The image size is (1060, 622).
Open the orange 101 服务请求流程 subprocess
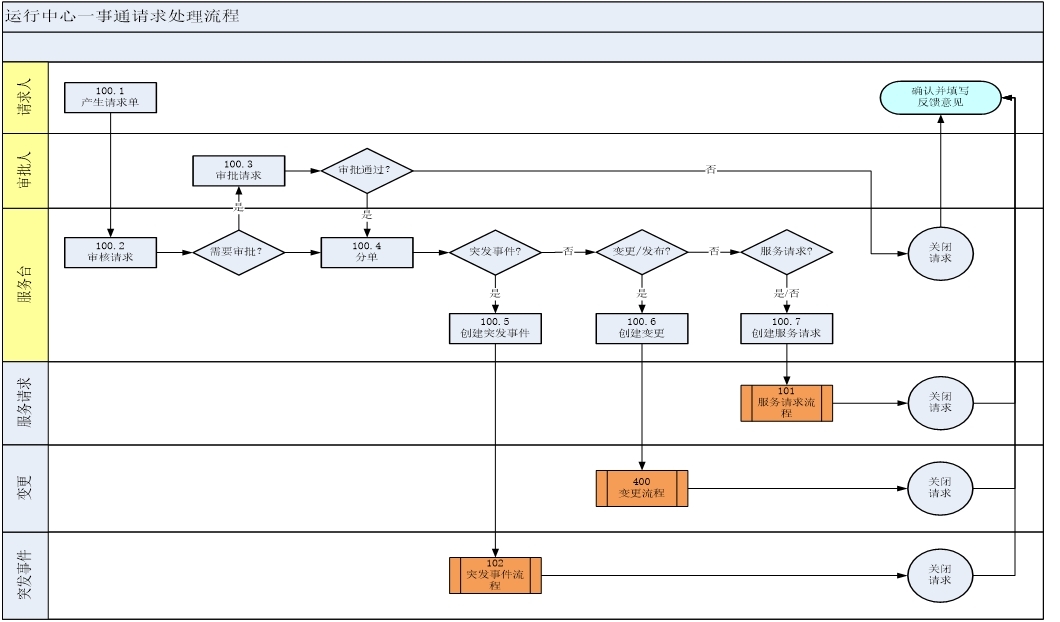coord(786,403)
